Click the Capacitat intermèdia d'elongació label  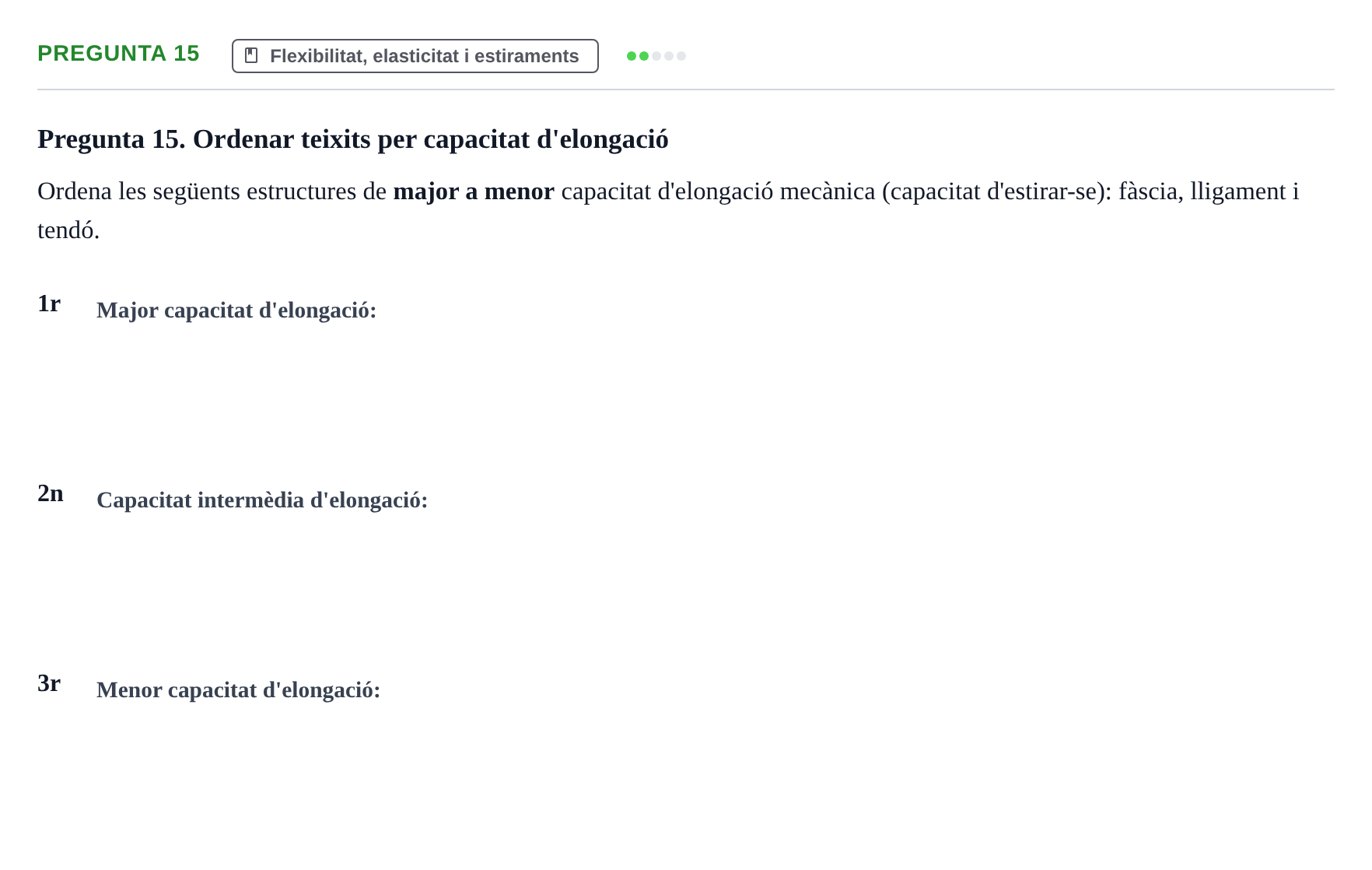[x=262, y=500]
